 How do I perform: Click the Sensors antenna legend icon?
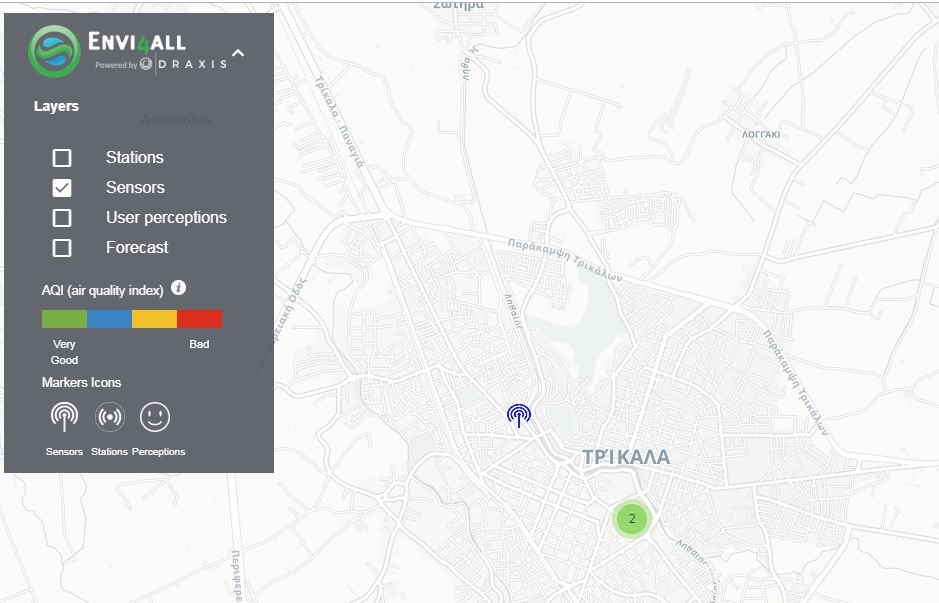tap(64, 417)
